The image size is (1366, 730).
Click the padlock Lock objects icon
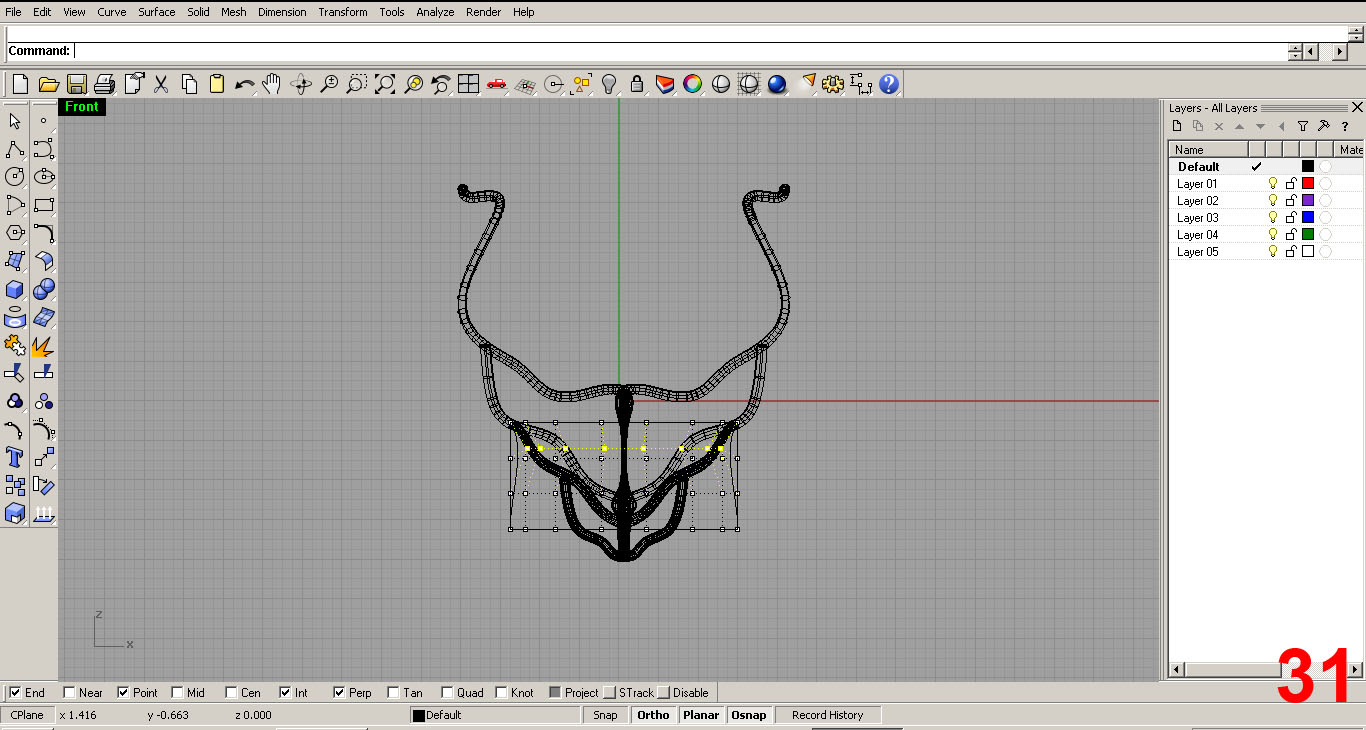[x=637, y=84]
